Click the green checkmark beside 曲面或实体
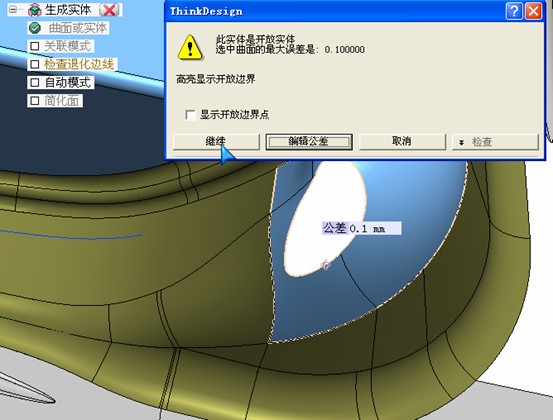The height and width of the screenshot is (420, 553). tap(35, 28)
